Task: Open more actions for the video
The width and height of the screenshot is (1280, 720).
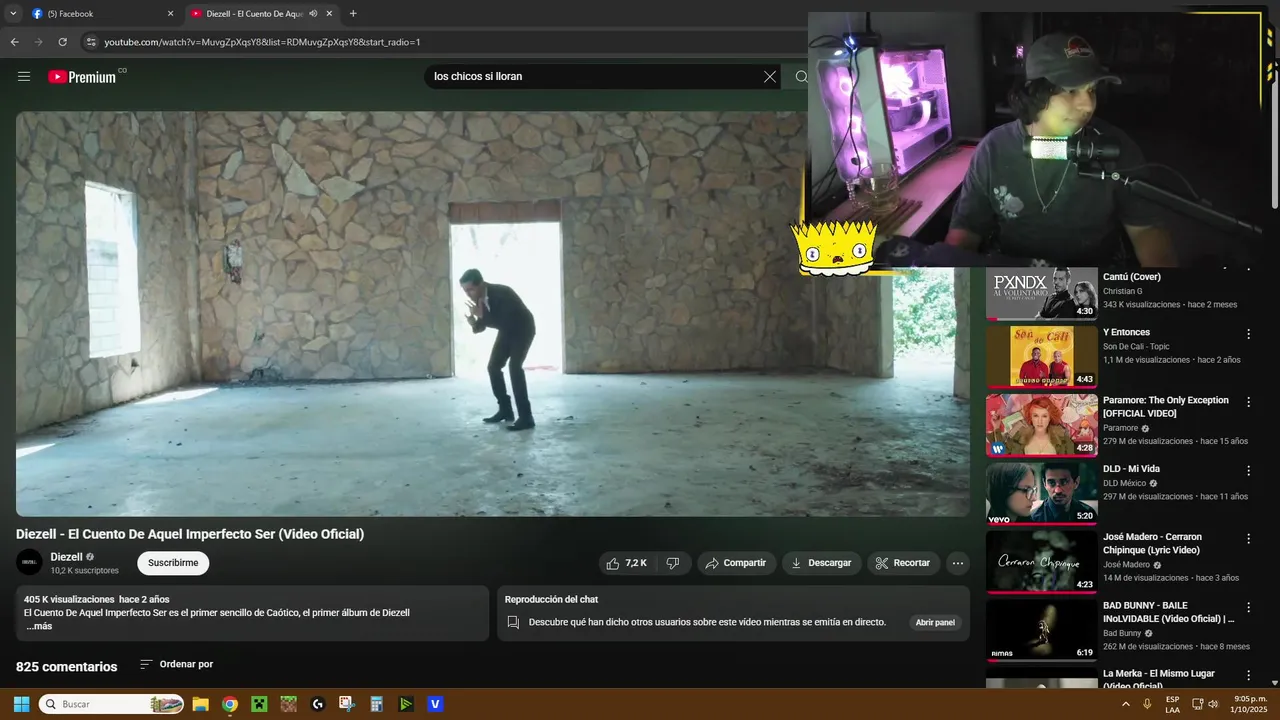Action: point(958,563)
